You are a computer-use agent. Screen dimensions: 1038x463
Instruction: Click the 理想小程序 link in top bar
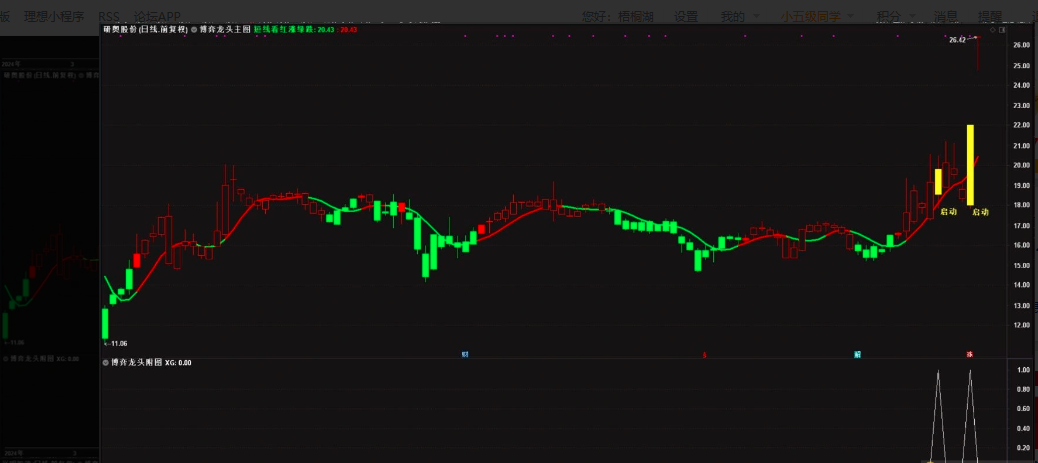pos(54,16)
